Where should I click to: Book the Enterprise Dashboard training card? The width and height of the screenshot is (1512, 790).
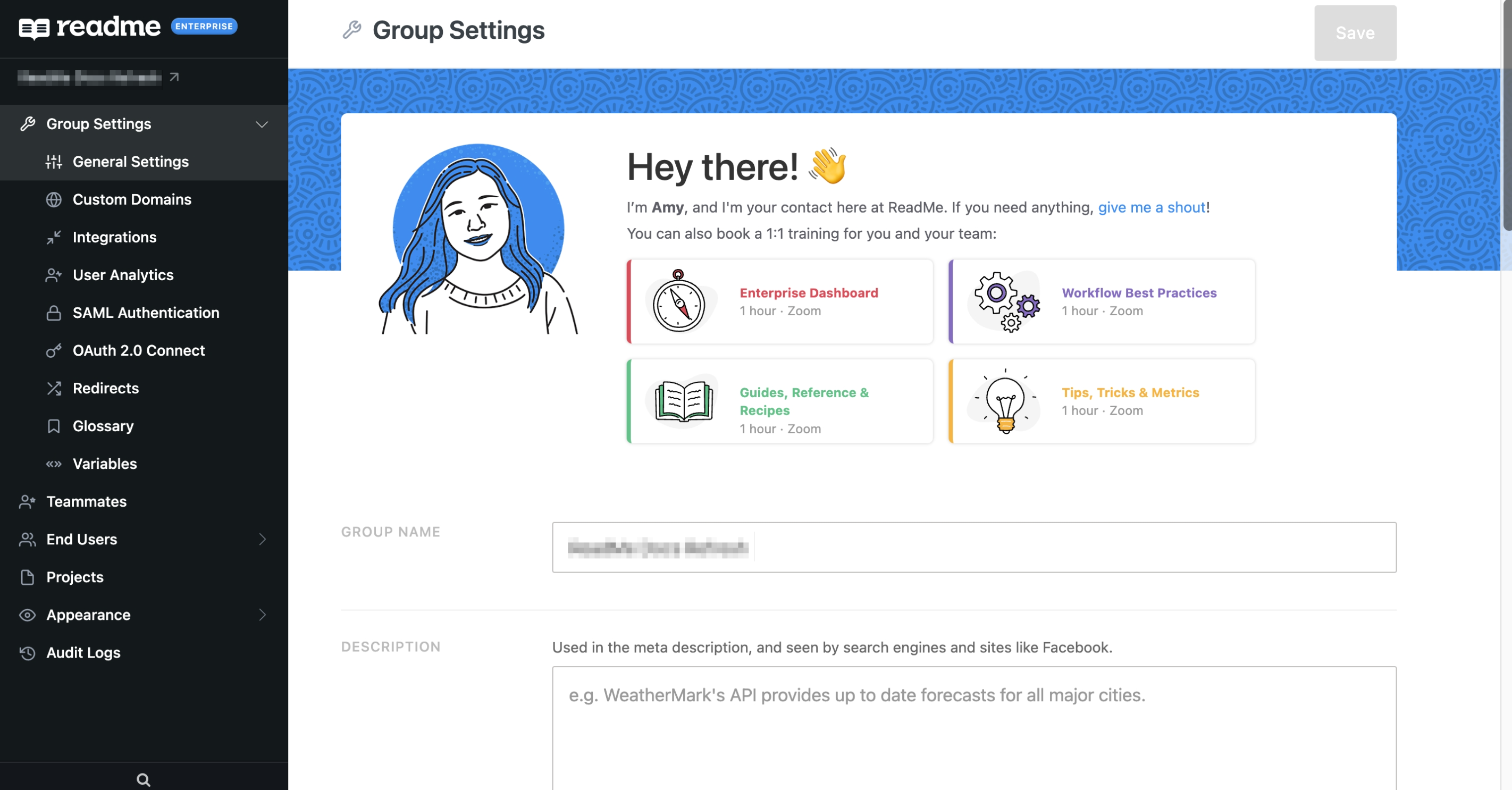click(x=779, y=301)
